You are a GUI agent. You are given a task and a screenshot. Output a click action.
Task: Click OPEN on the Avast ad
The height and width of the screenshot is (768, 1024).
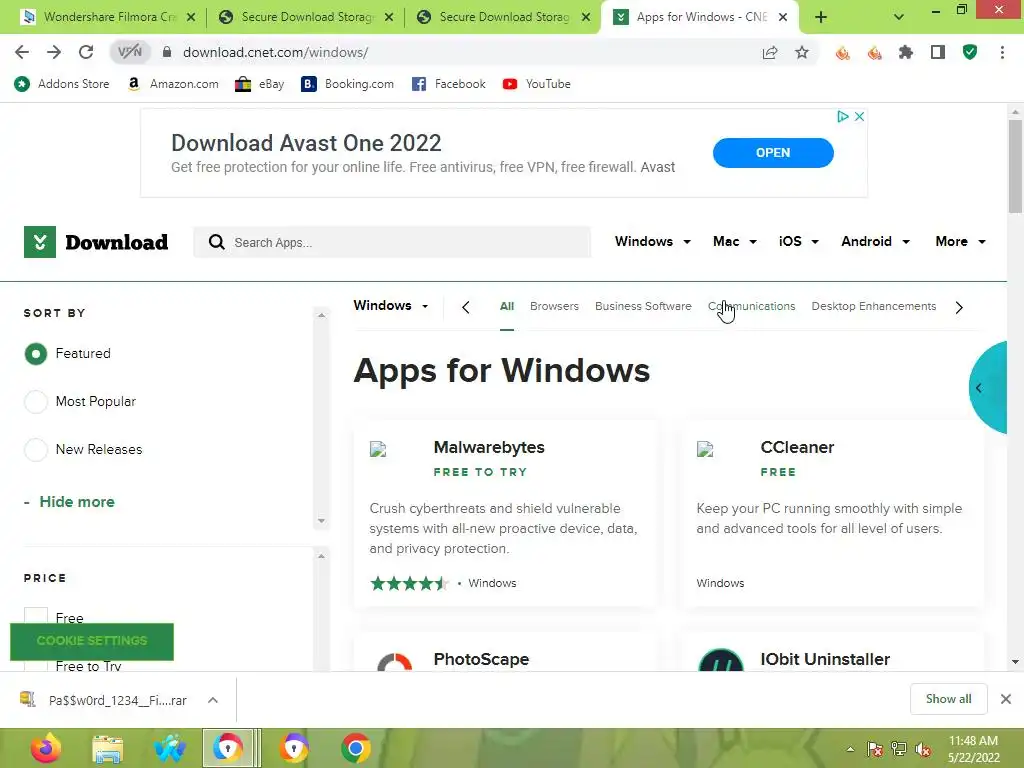(x=773, y=153)
